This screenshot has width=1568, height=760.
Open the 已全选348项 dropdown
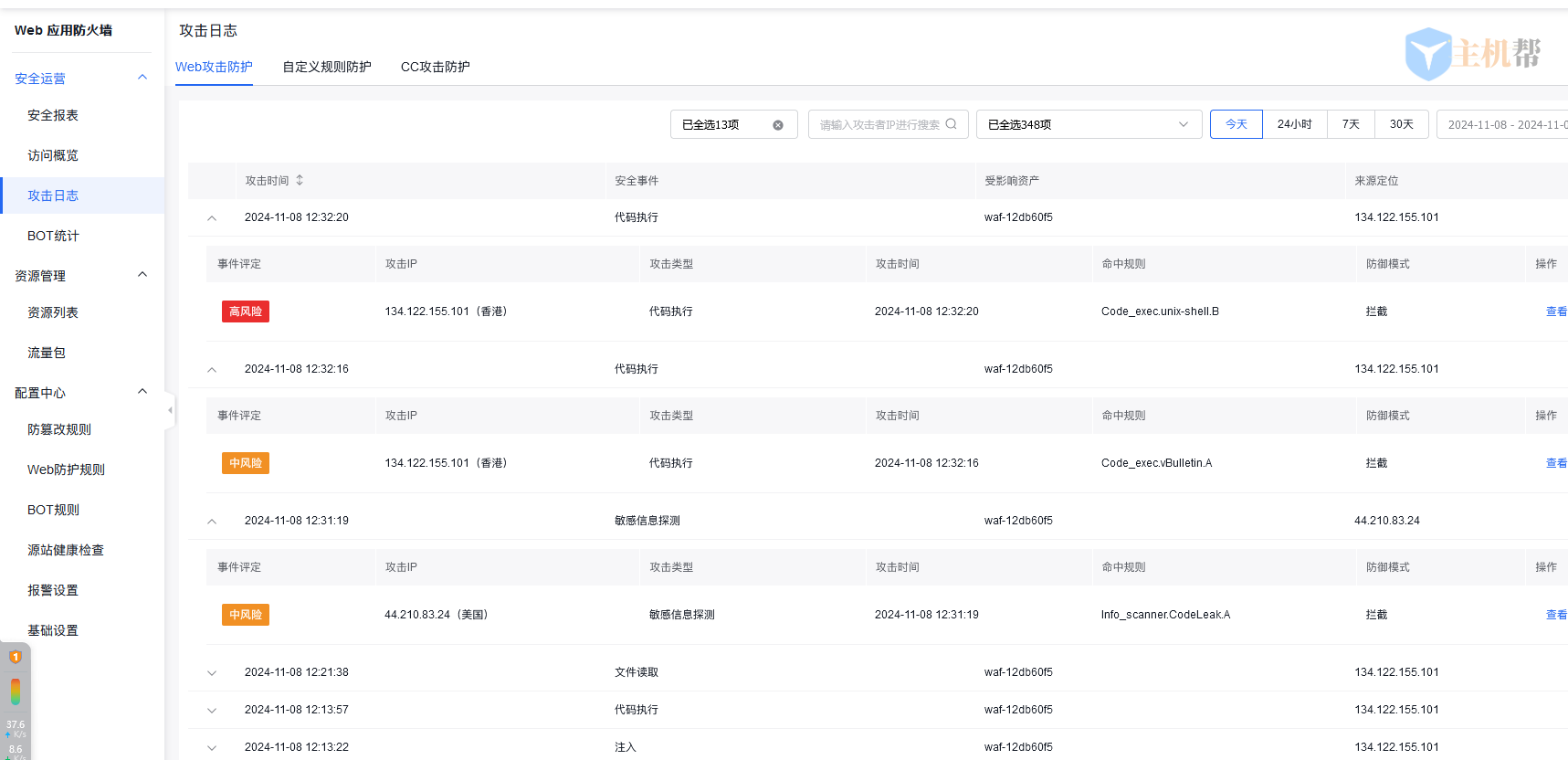1089,124
